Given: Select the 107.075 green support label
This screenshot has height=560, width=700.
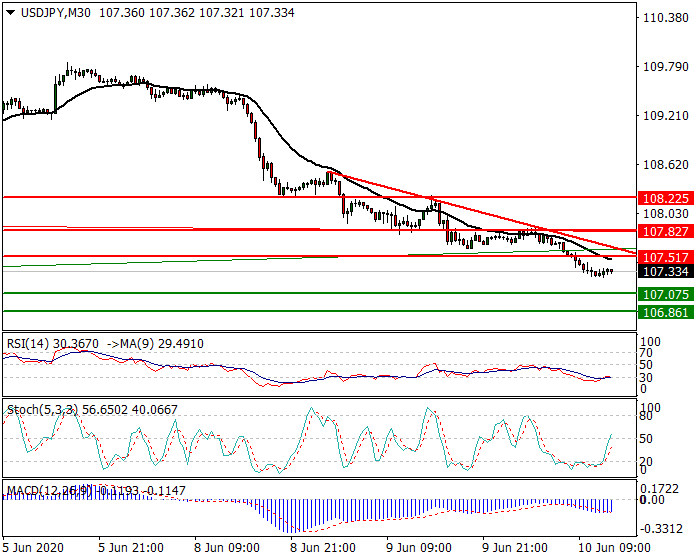Looking at the screenshot, I should tap(666, 294).
